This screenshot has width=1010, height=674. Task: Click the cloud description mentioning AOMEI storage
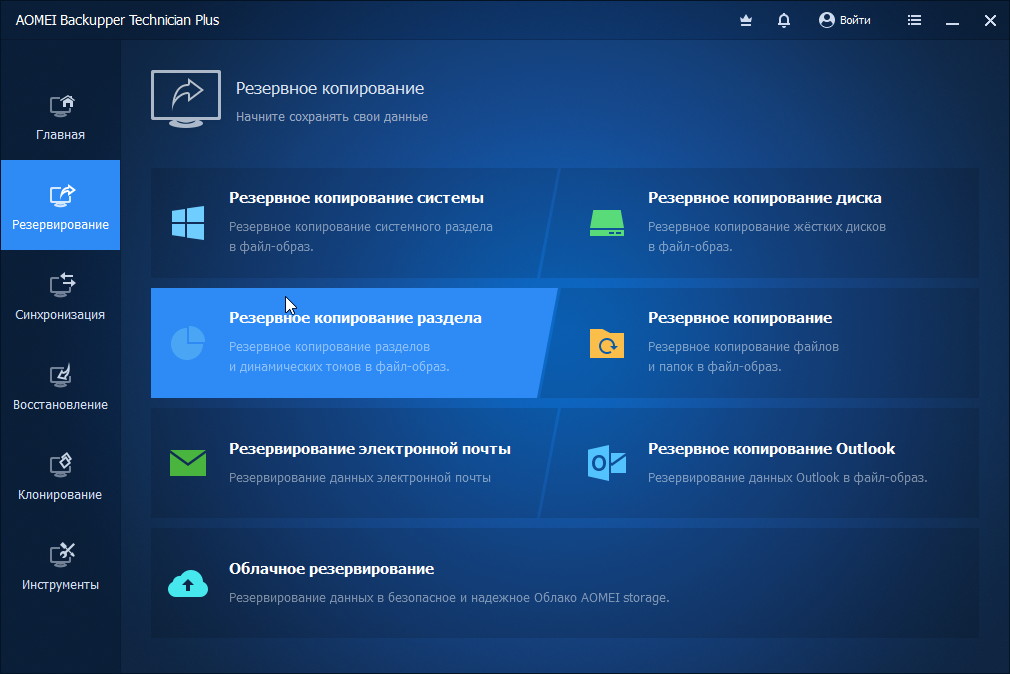tap(449, 598)
